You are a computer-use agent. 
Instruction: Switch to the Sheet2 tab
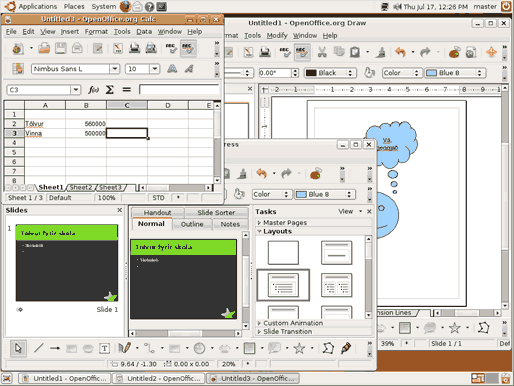(x=81, y=188)
